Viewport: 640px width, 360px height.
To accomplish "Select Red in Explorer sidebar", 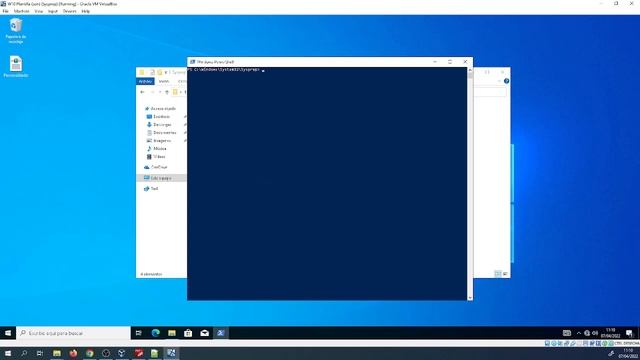I will point(151,189).
